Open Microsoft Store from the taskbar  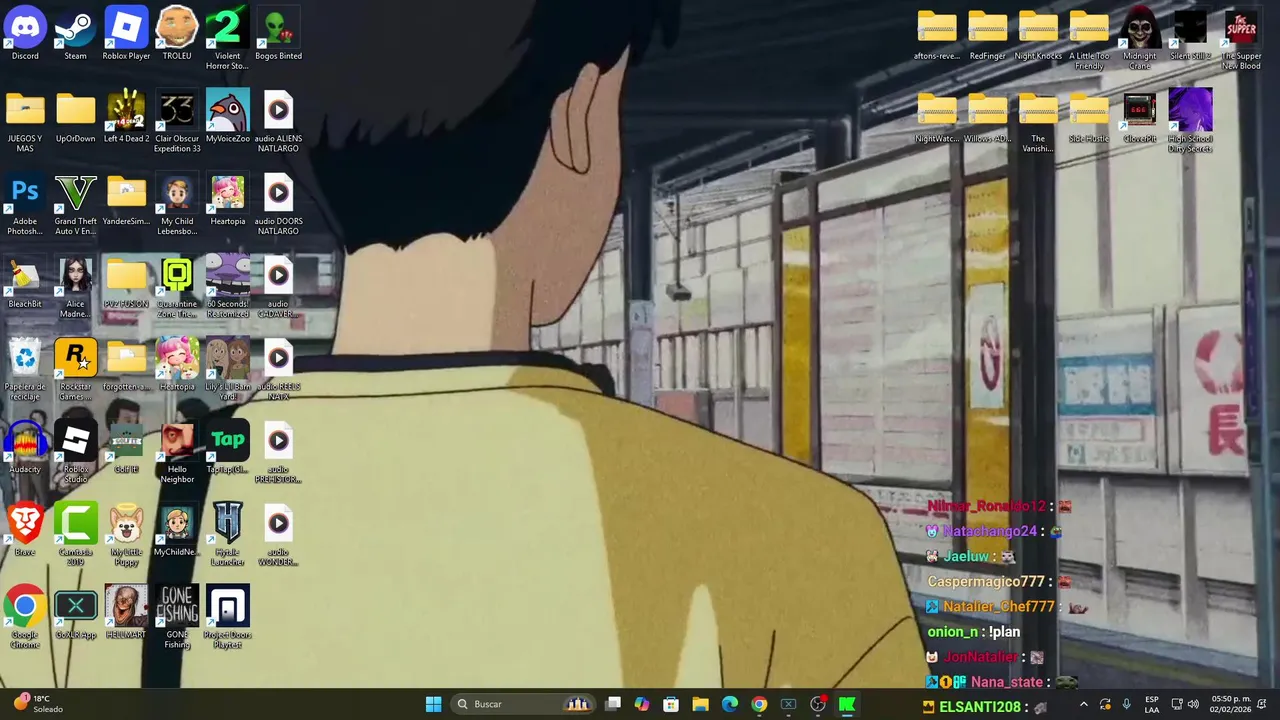click(671, 704)
